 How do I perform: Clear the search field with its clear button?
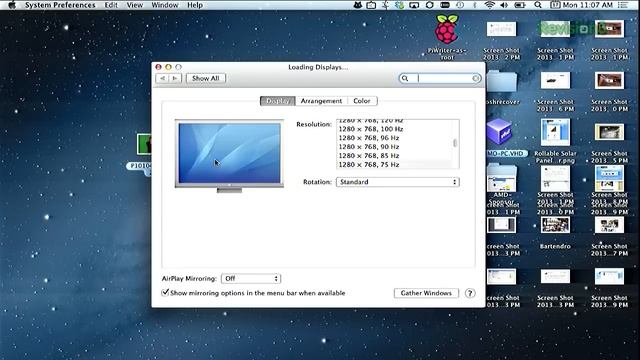476,78
